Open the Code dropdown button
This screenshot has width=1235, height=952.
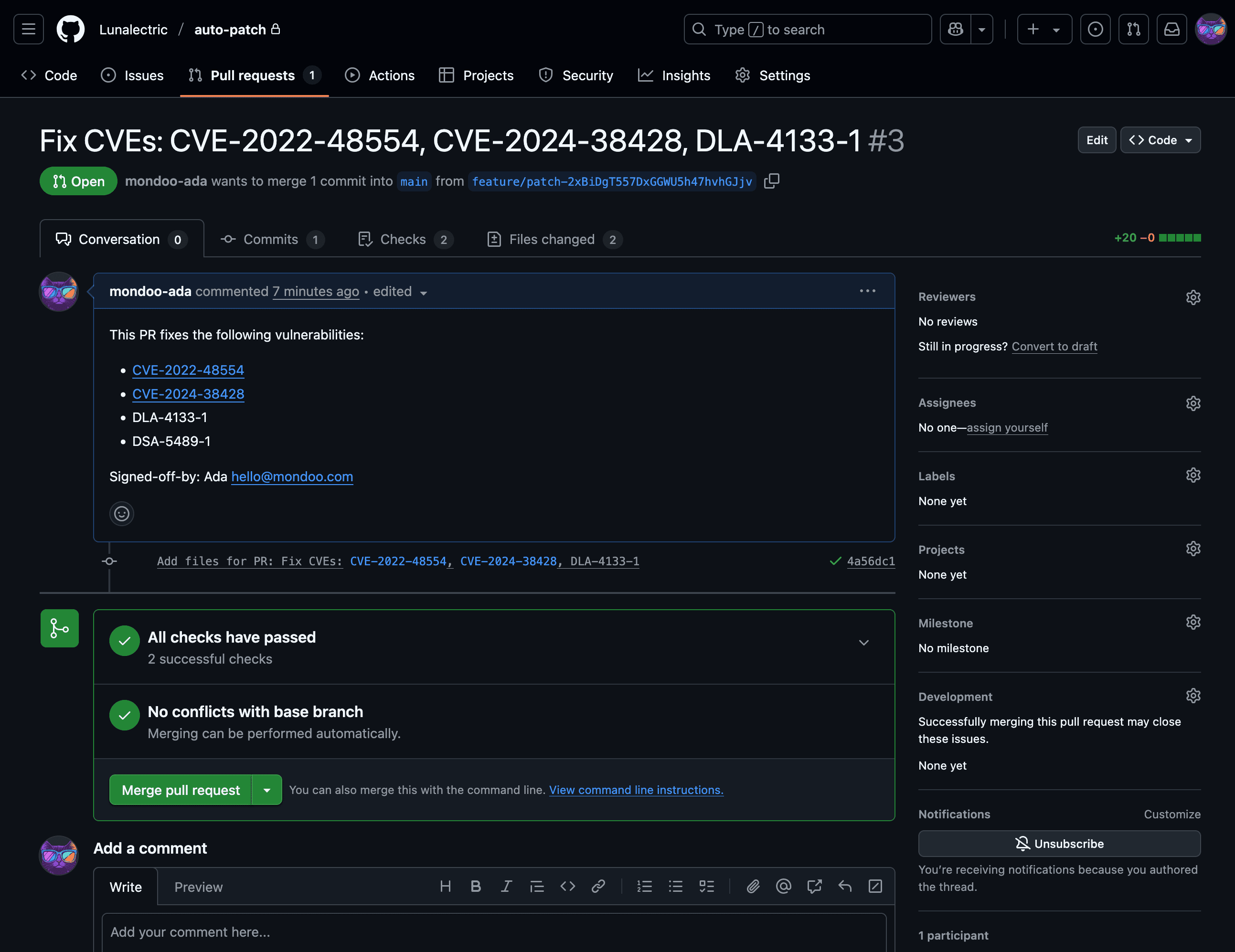click(x=1160, y=140)
